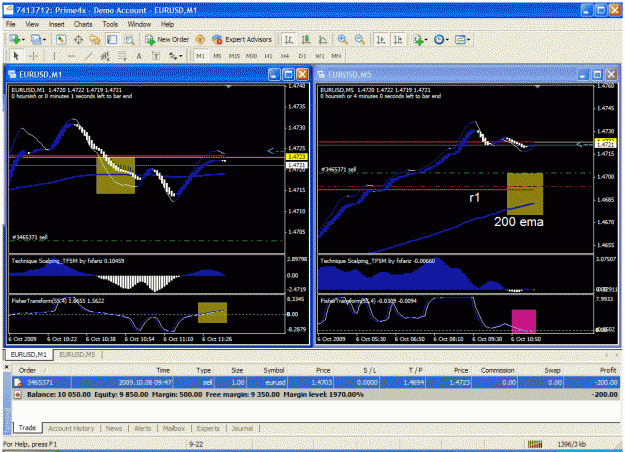Viewport: 625px width, 452px height.
Task: Click the connection status bars icon
Action: (535, 444)
